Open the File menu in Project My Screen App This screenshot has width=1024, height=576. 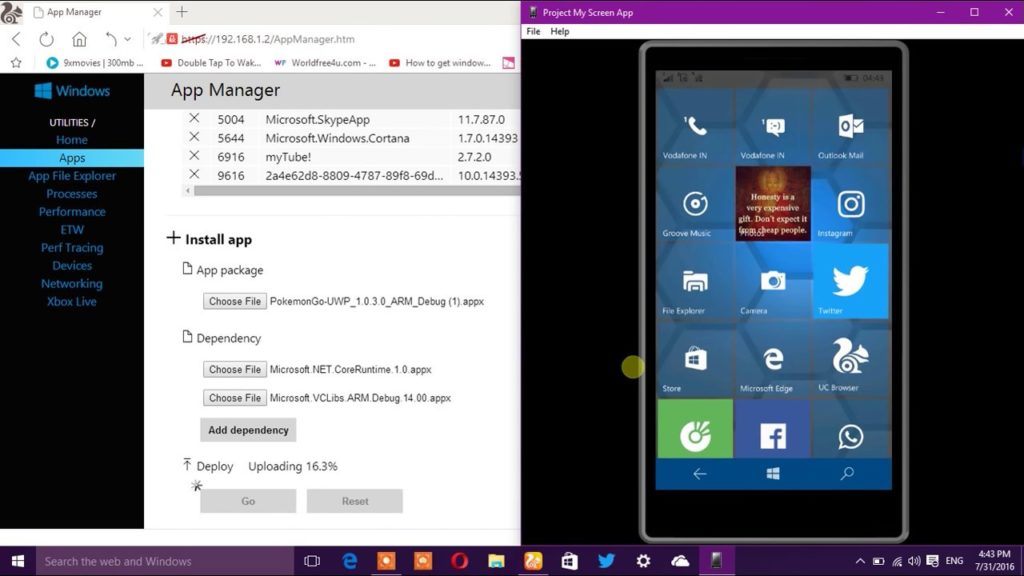pyautogui.click(x=533, y=31)
